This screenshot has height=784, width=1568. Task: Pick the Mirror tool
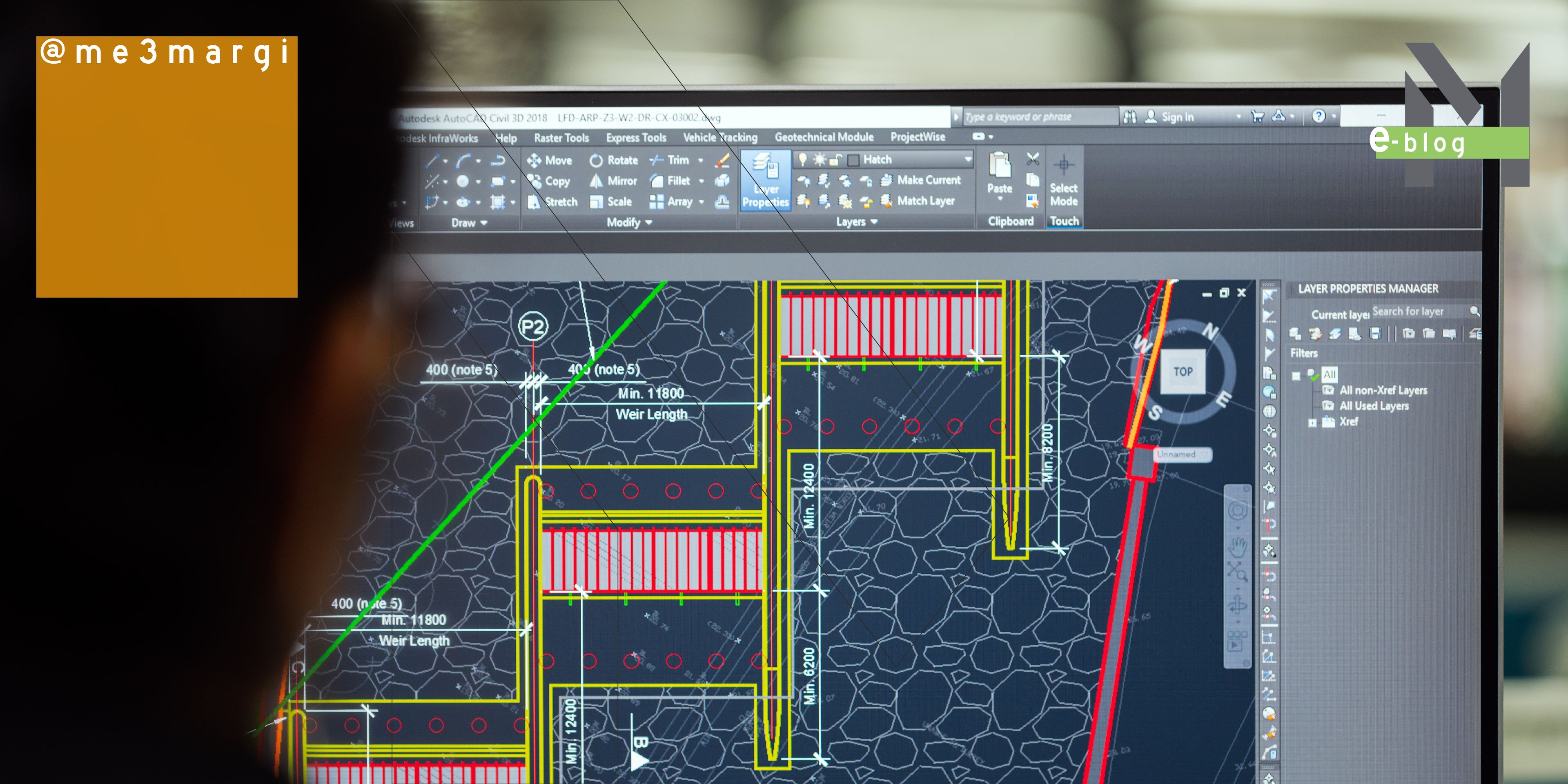[x=613, y=181]
